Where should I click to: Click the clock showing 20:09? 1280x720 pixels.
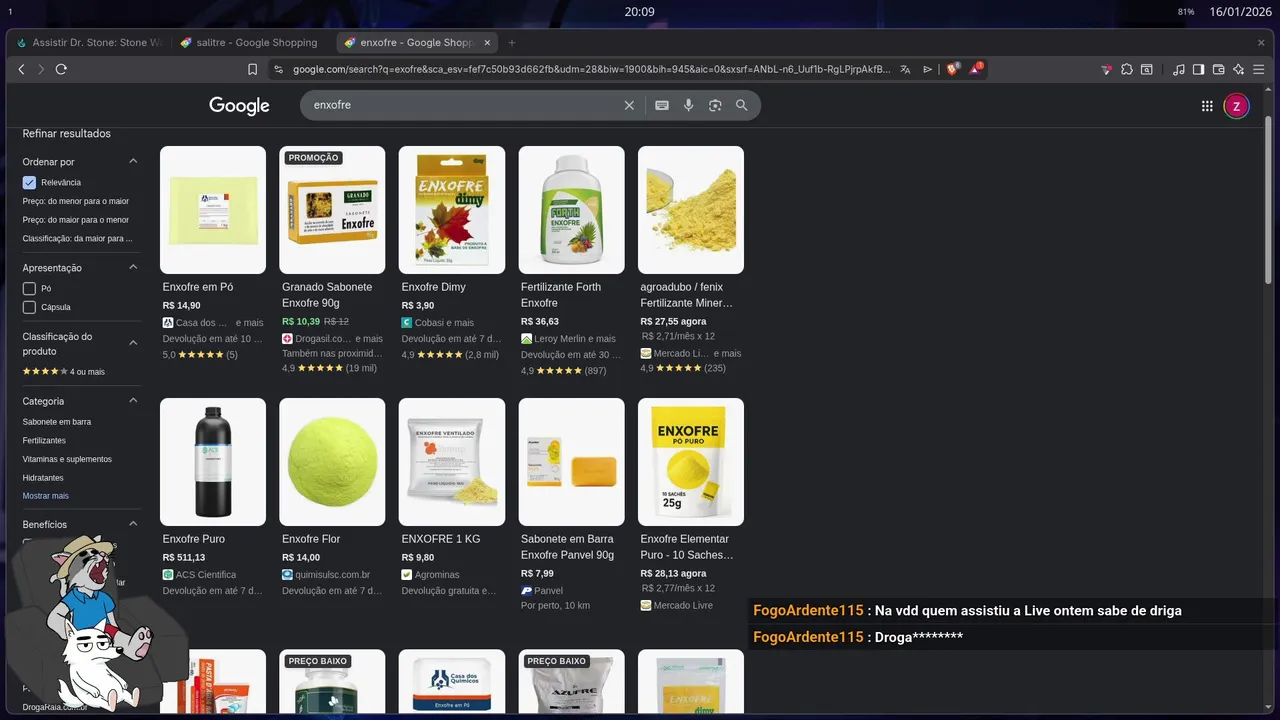[639, 12]
